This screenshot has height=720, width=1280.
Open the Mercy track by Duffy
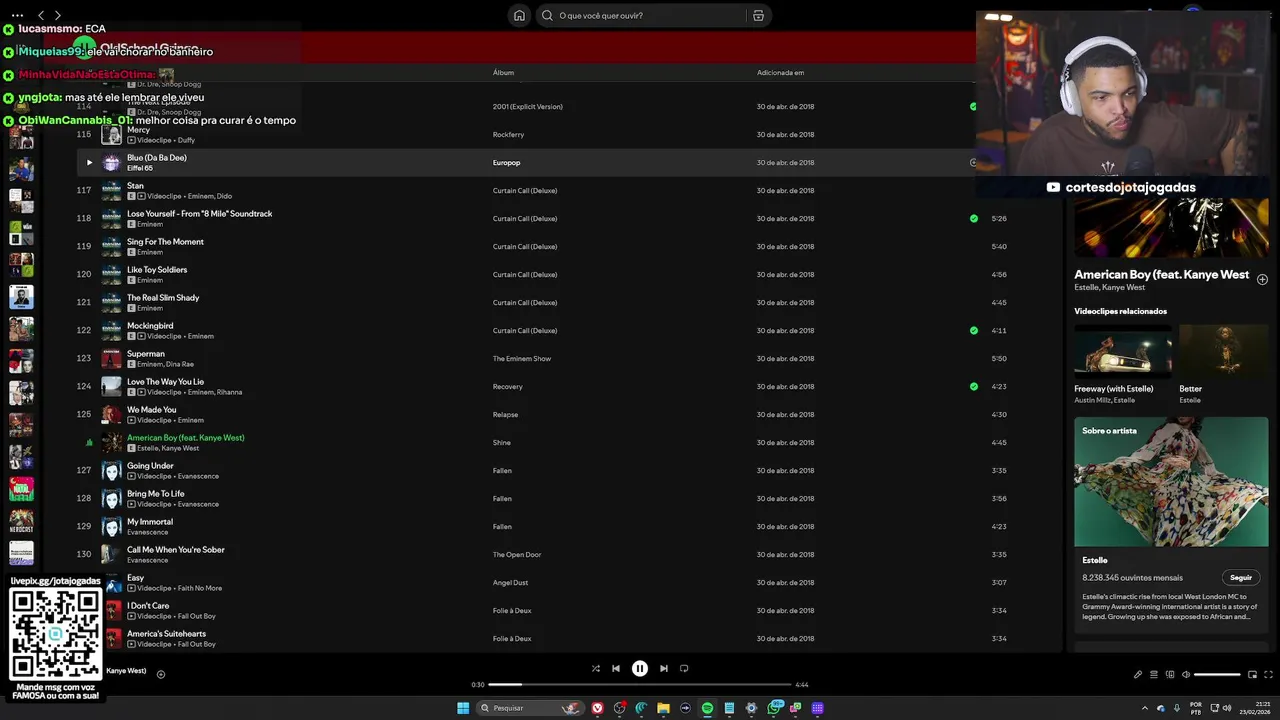coord(139,130)
